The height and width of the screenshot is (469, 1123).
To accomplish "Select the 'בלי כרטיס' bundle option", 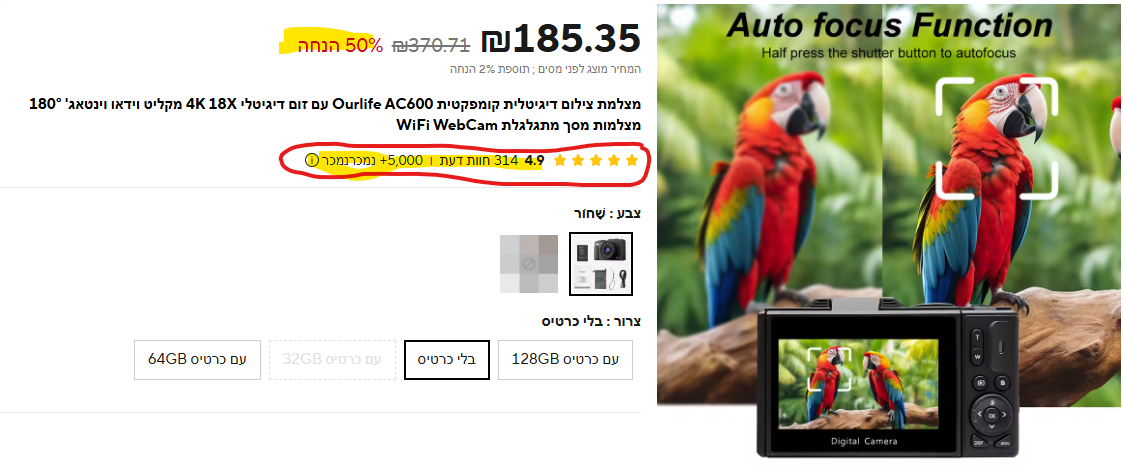I will (x=447, y=359).
